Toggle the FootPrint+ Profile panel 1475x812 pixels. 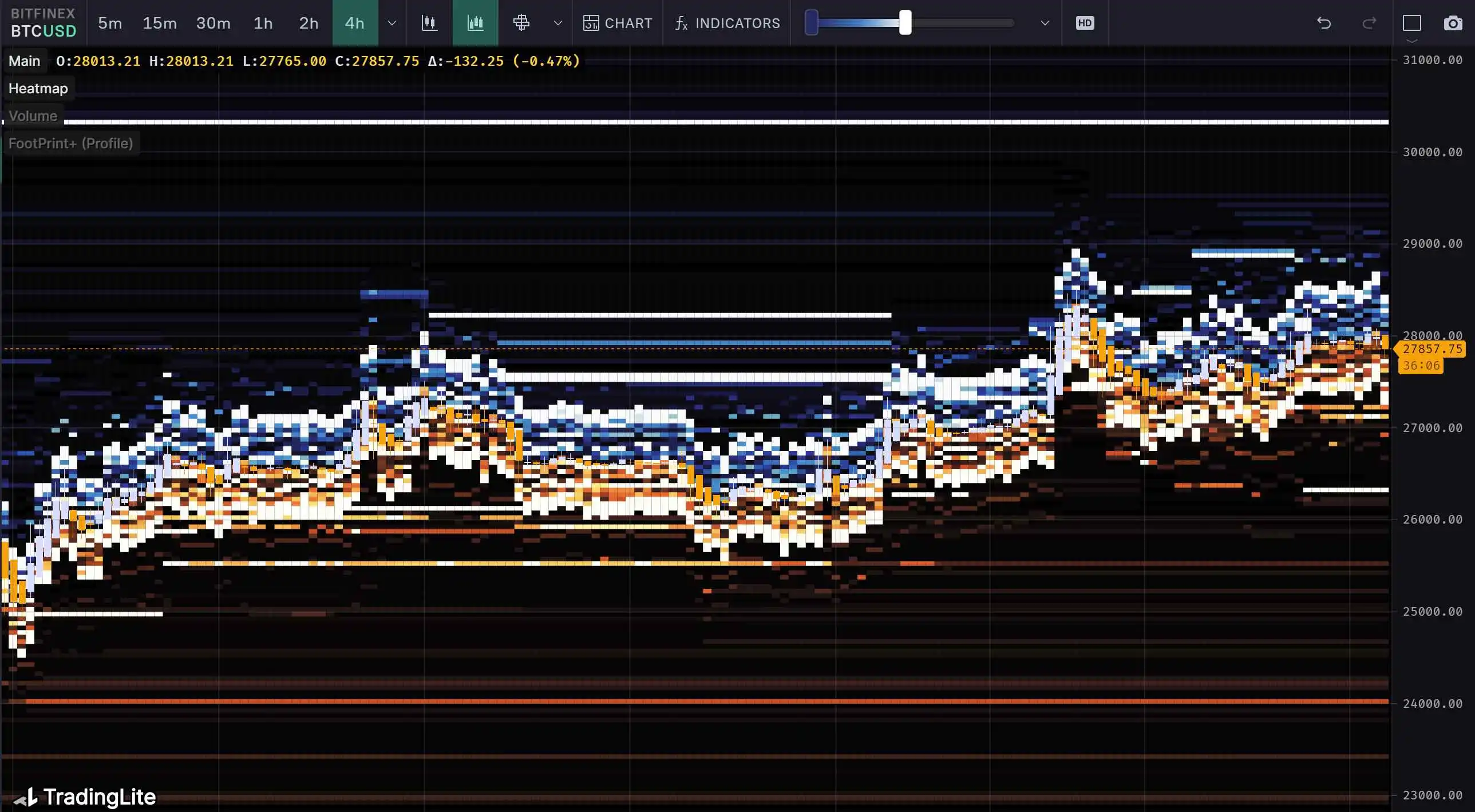pyautogui.click(x=70, y=142)
